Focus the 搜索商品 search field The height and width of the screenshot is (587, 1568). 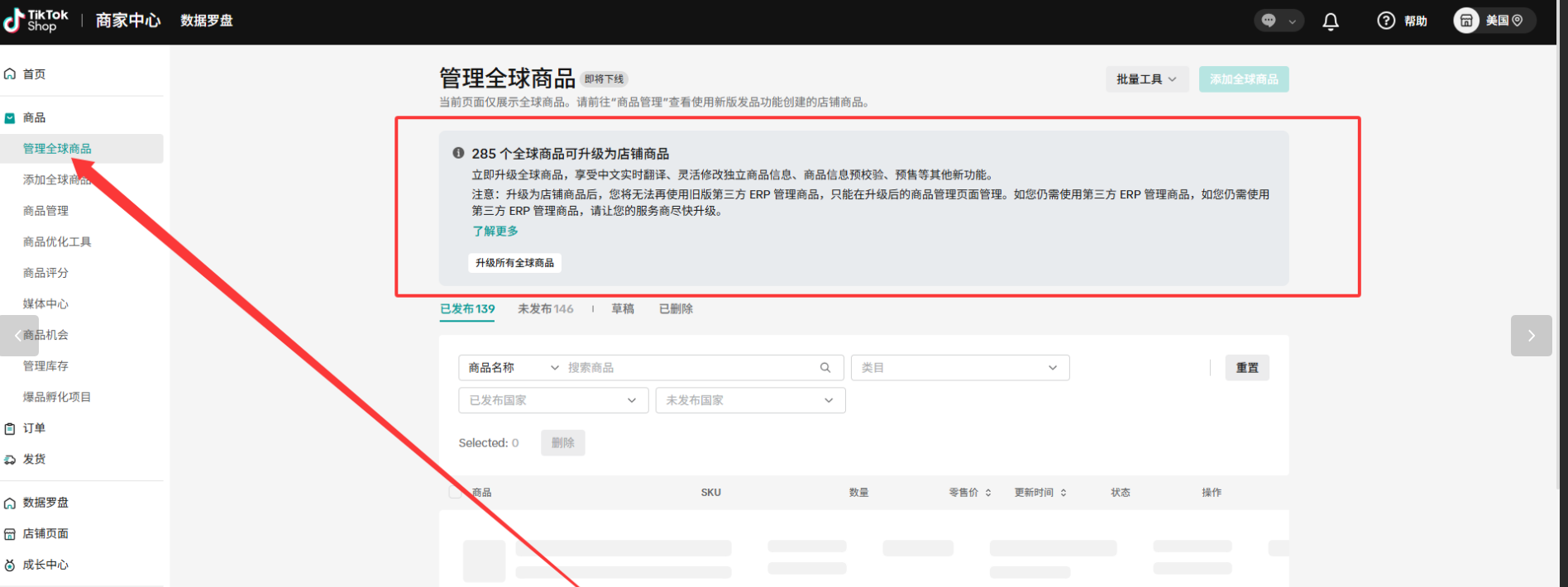691,368
